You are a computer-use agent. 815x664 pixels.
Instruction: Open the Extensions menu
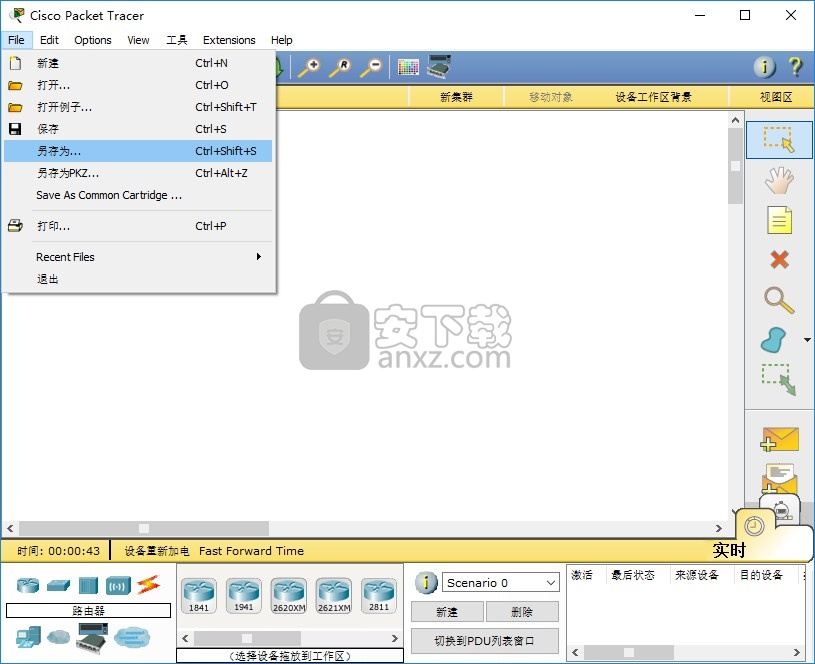pyautogui.click(x=229, y=40)
